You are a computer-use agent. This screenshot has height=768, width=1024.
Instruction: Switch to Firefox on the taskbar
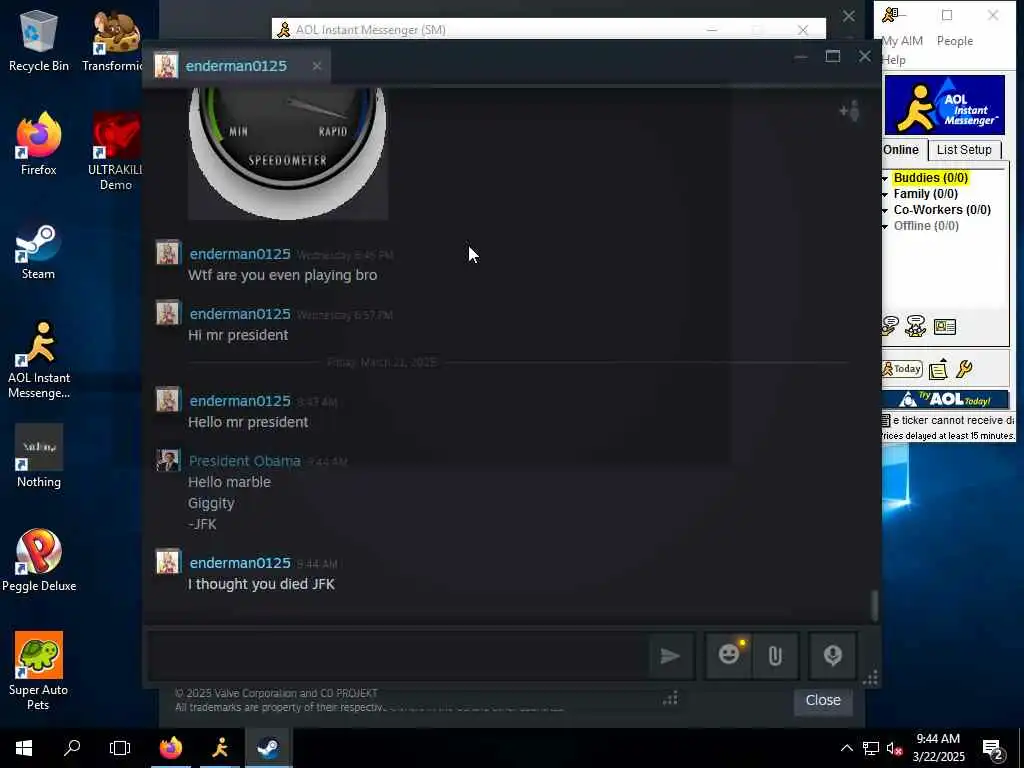171,748
